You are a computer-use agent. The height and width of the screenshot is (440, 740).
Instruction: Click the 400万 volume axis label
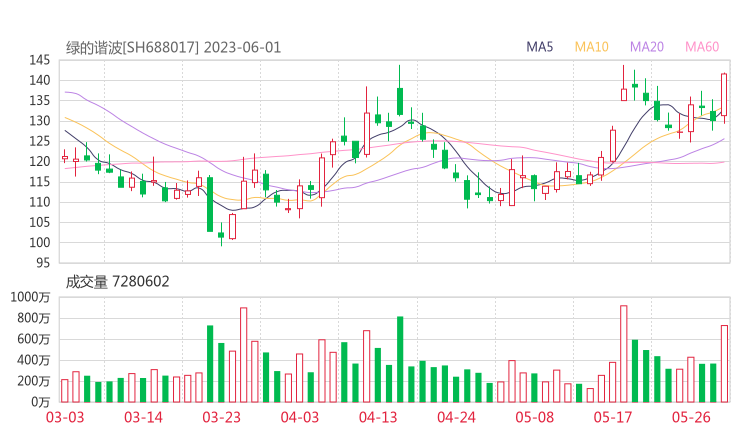(x=33, y=360)
